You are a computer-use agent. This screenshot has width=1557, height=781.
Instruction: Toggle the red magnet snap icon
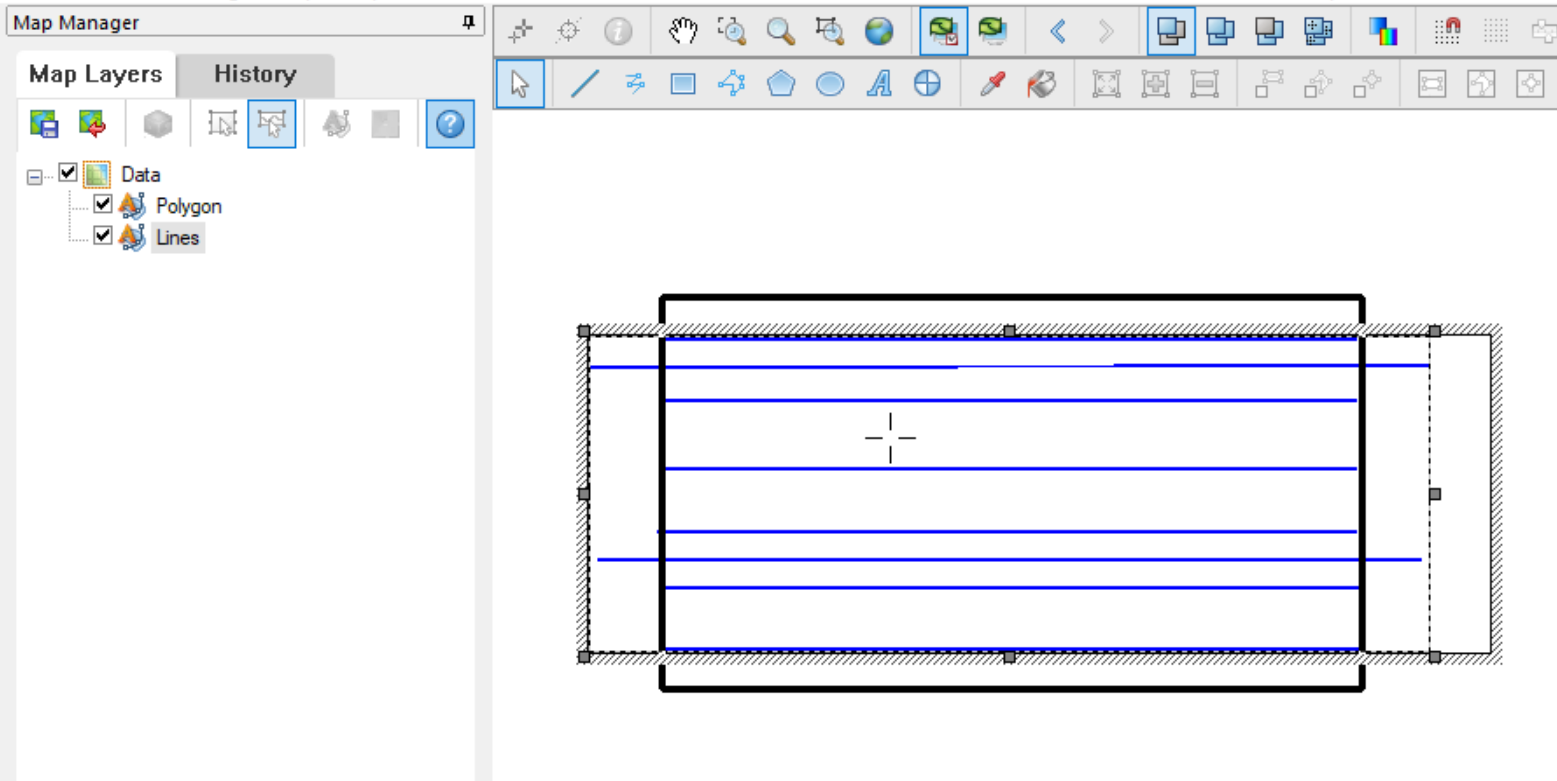1447,32
